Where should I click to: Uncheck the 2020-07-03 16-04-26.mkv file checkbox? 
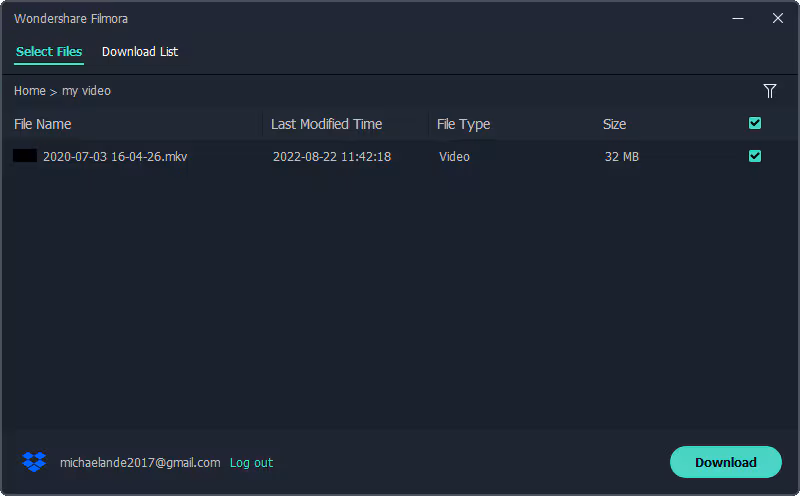tap(755, 156)
